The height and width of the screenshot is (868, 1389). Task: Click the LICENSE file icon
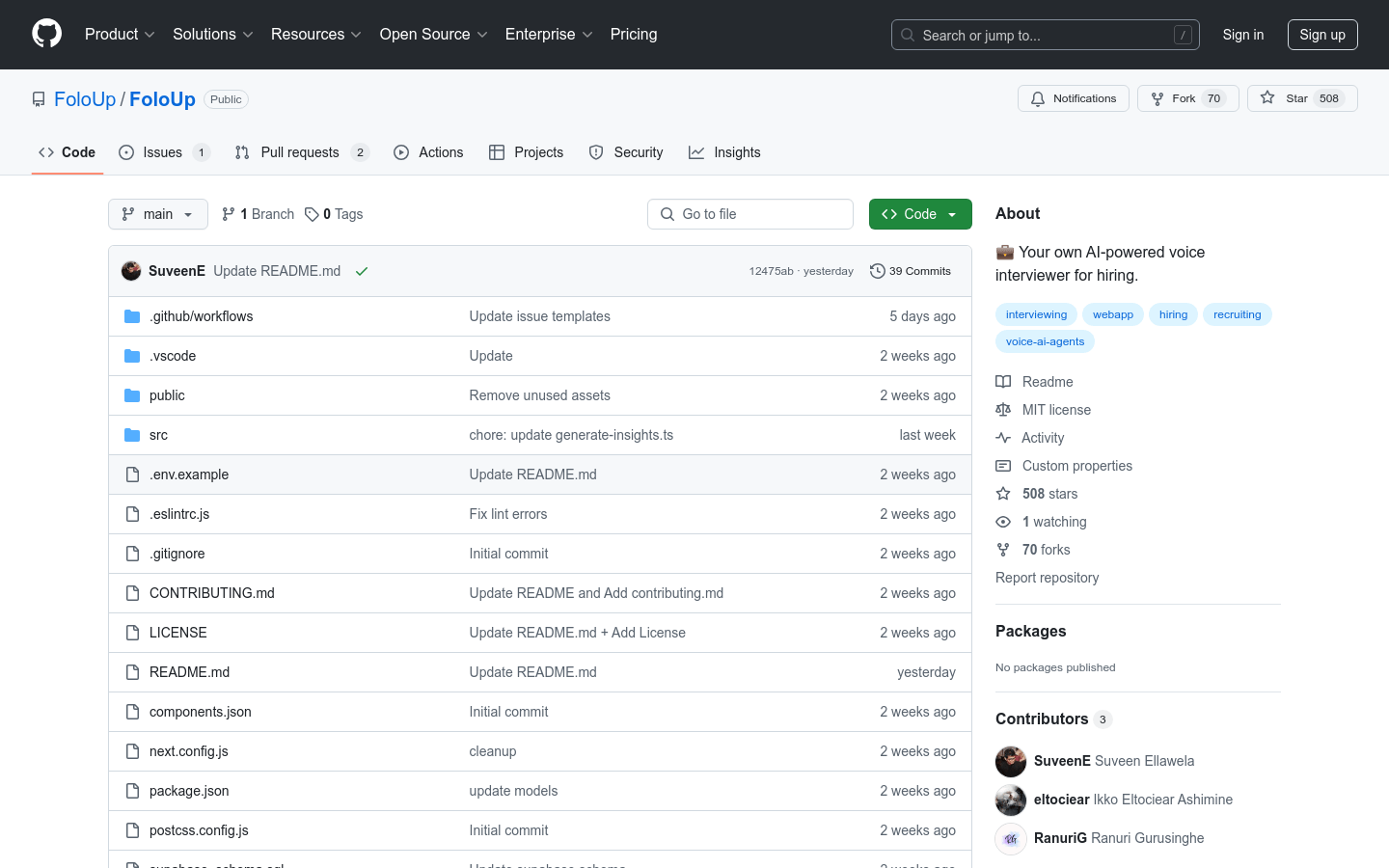[132, 633]
